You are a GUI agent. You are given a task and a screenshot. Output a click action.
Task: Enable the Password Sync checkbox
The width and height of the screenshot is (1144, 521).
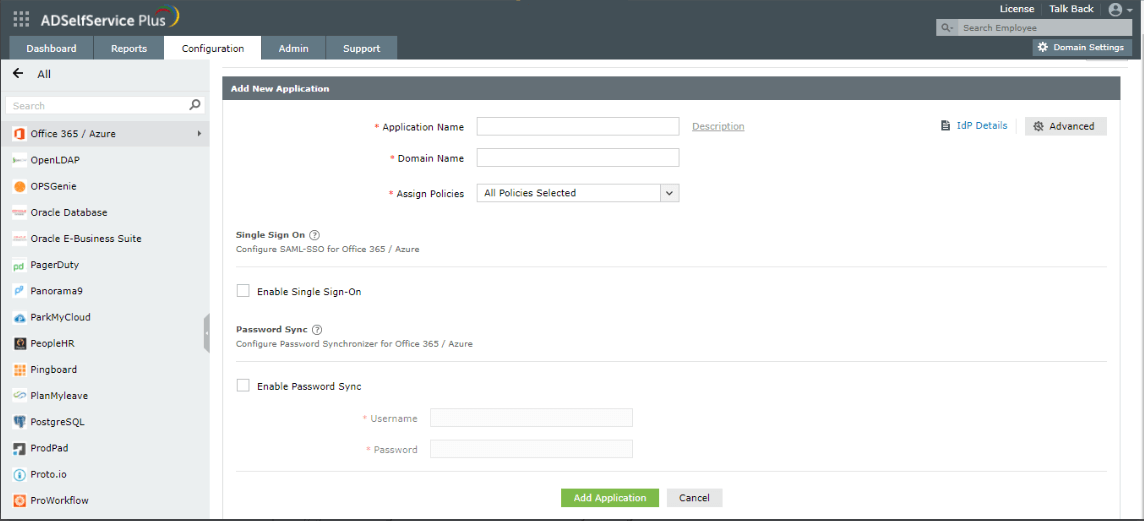(243, 385)
